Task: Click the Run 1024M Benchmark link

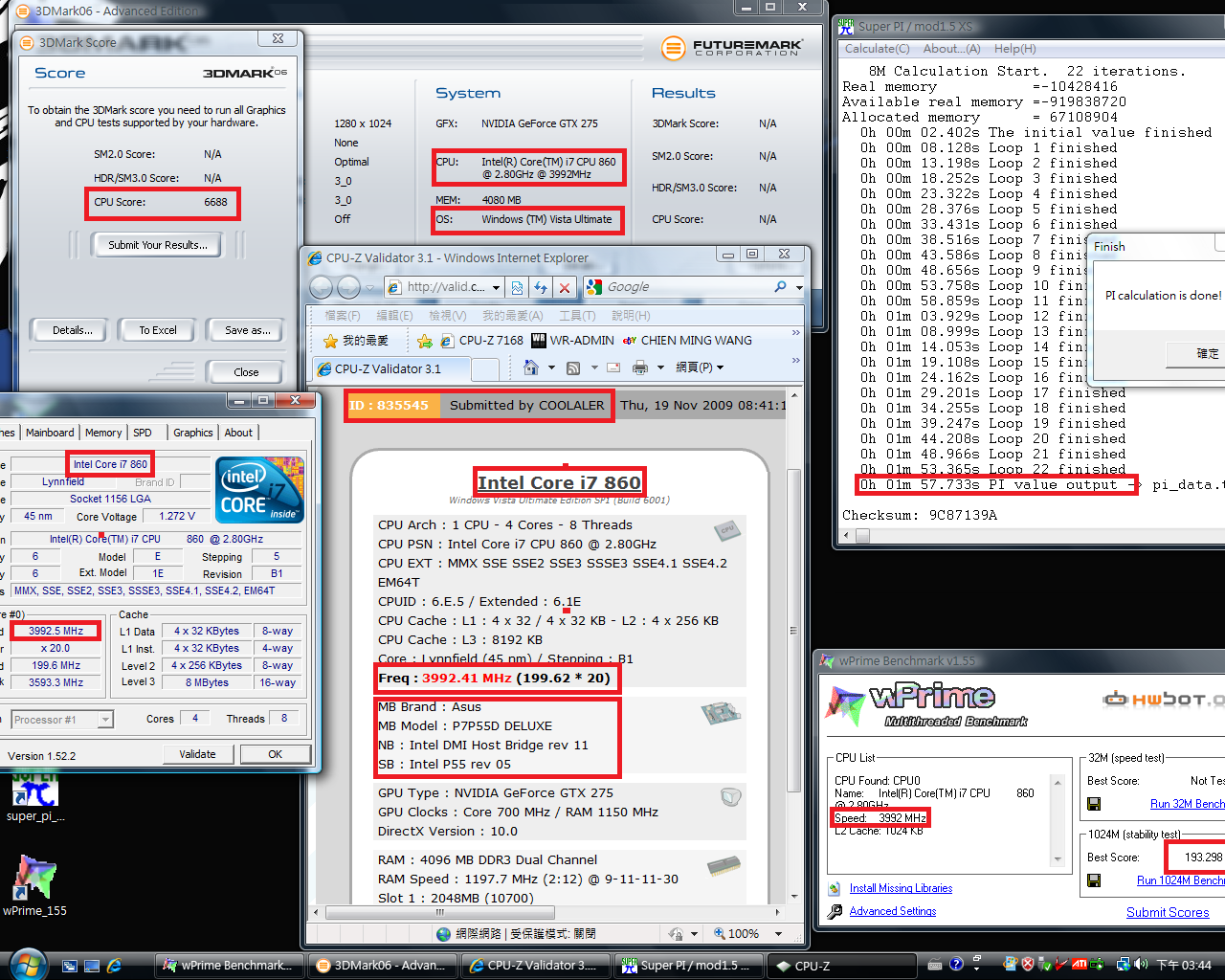Action: click(1180, 880)
